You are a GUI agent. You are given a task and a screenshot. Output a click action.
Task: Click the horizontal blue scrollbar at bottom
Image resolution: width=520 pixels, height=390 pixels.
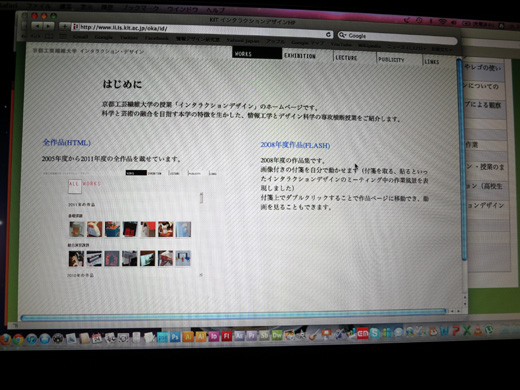(233, 314)
